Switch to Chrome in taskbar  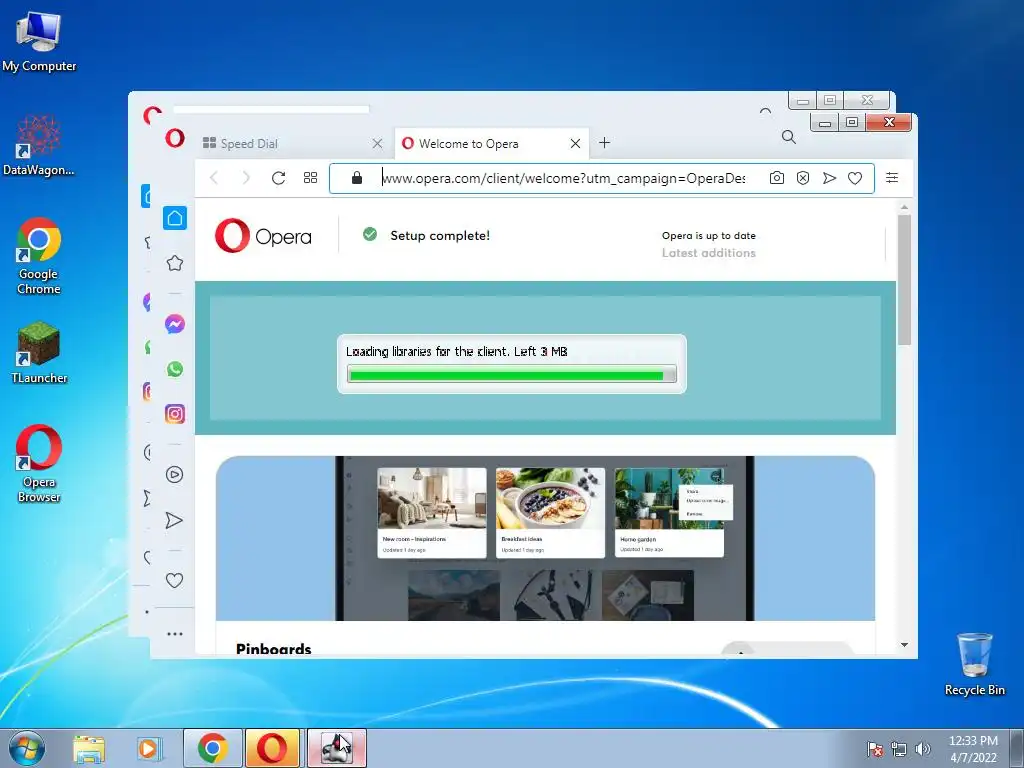213,748
